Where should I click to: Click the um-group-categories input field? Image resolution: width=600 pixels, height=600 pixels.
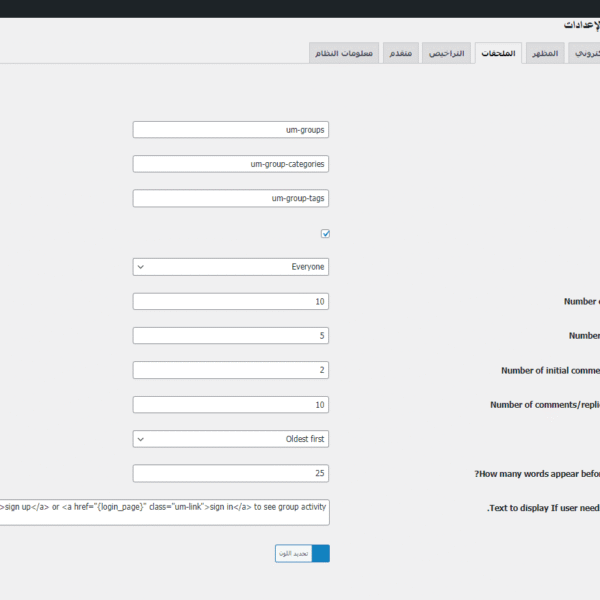(231, 164)
